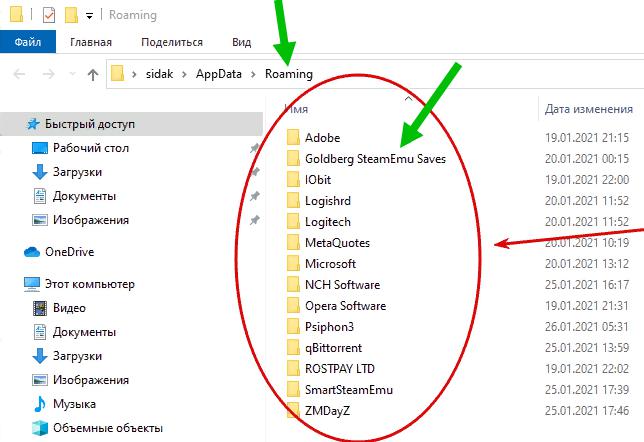Click date 25.01.2021 16:17 of NCH Software
The image size is (644, 442).
point(587,285)
